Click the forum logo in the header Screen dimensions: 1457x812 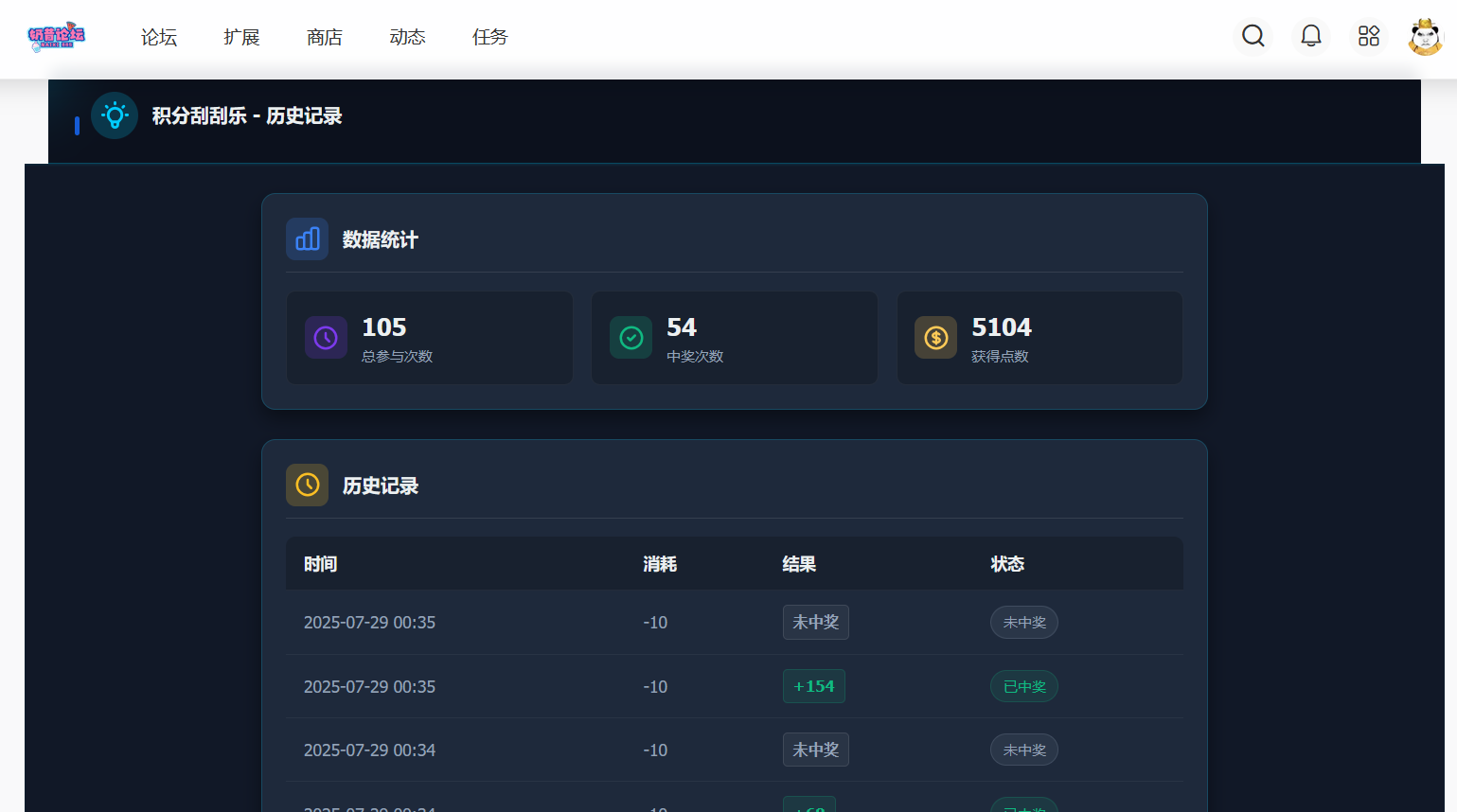click(x=57, y=37)
